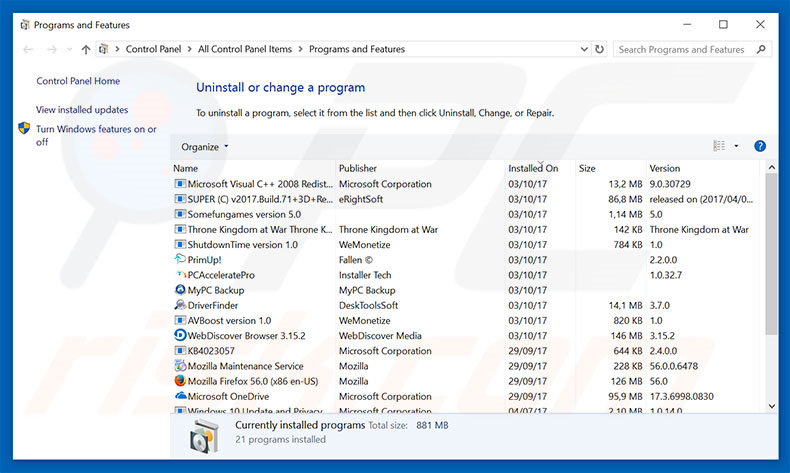The width and height of the screenshot is (790, 473).
Task: Click scrollbar up arrow in program list
Action: tap(771, 167)
